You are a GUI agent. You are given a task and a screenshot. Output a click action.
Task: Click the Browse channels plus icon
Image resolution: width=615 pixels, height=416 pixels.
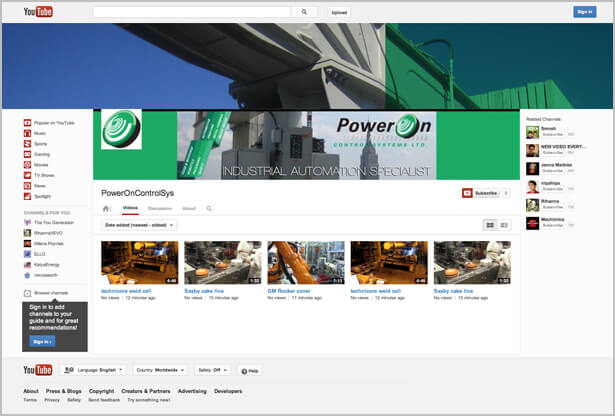(27, 293)
